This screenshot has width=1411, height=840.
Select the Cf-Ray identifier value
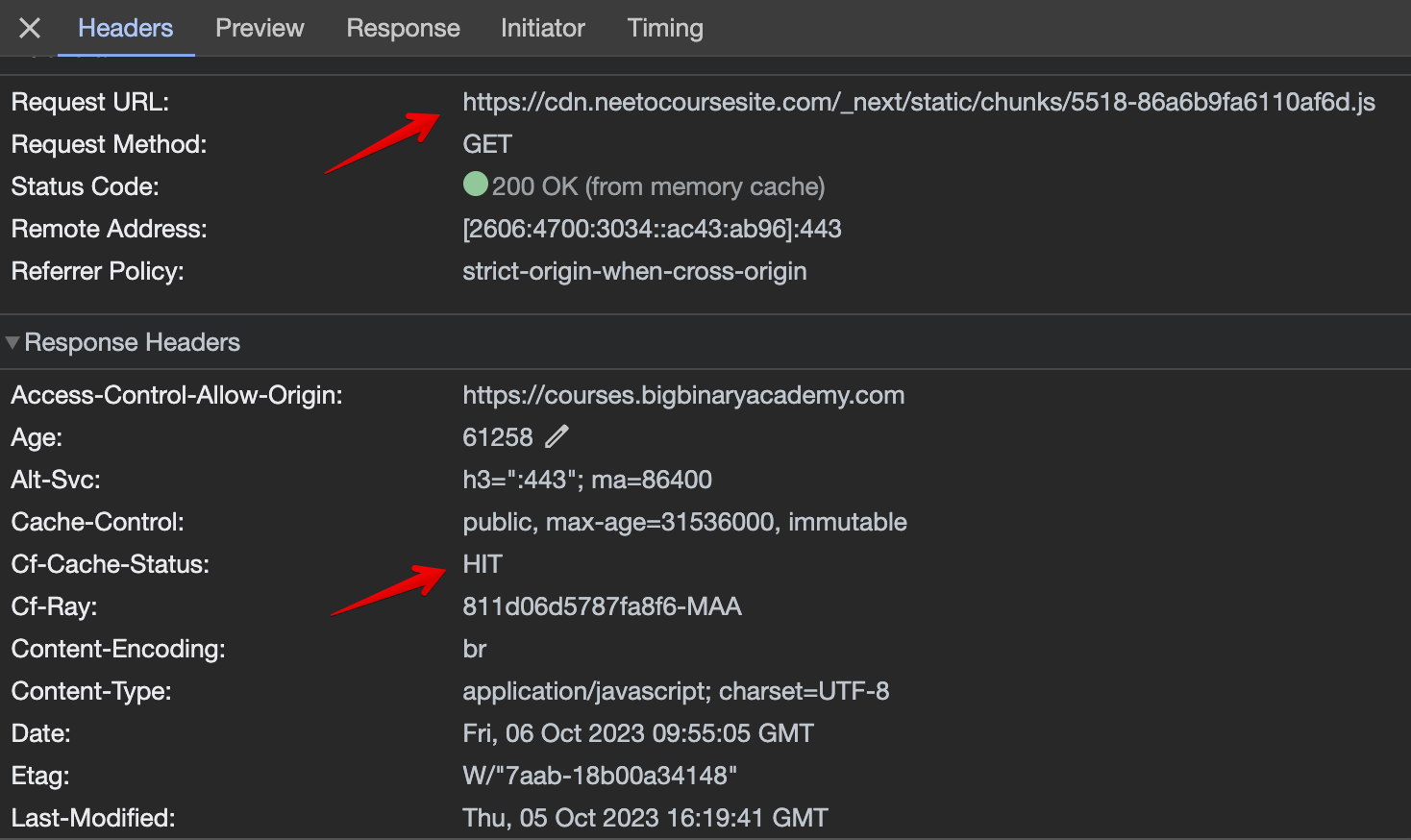603,606
